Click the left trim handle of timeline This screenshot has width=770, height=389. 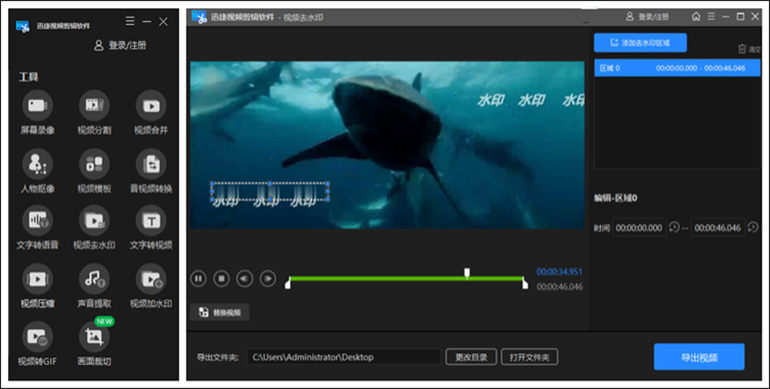pos(288,283)
